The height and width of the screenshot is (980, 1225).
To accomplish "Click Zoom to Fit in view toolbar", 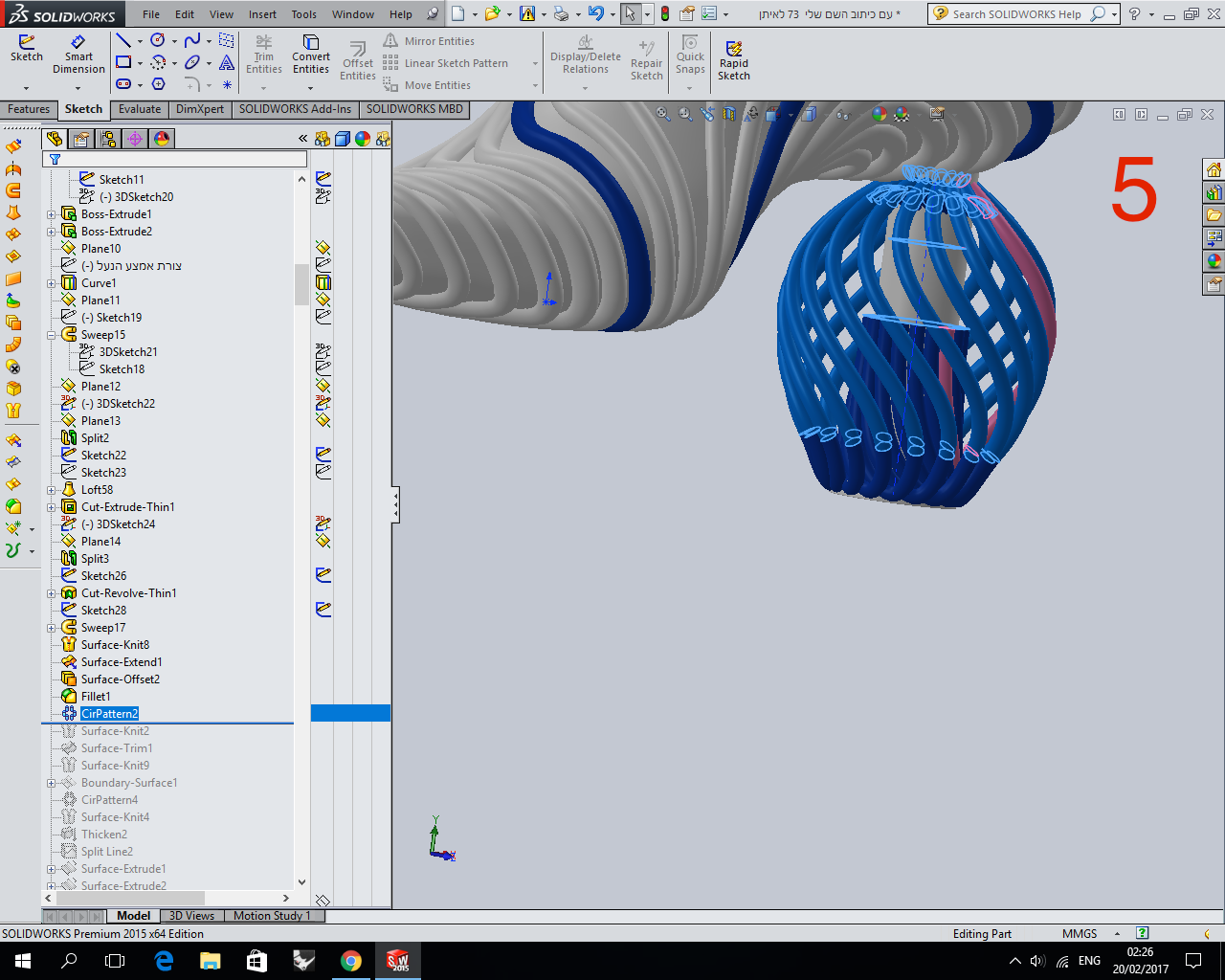I will pos(663,115).
